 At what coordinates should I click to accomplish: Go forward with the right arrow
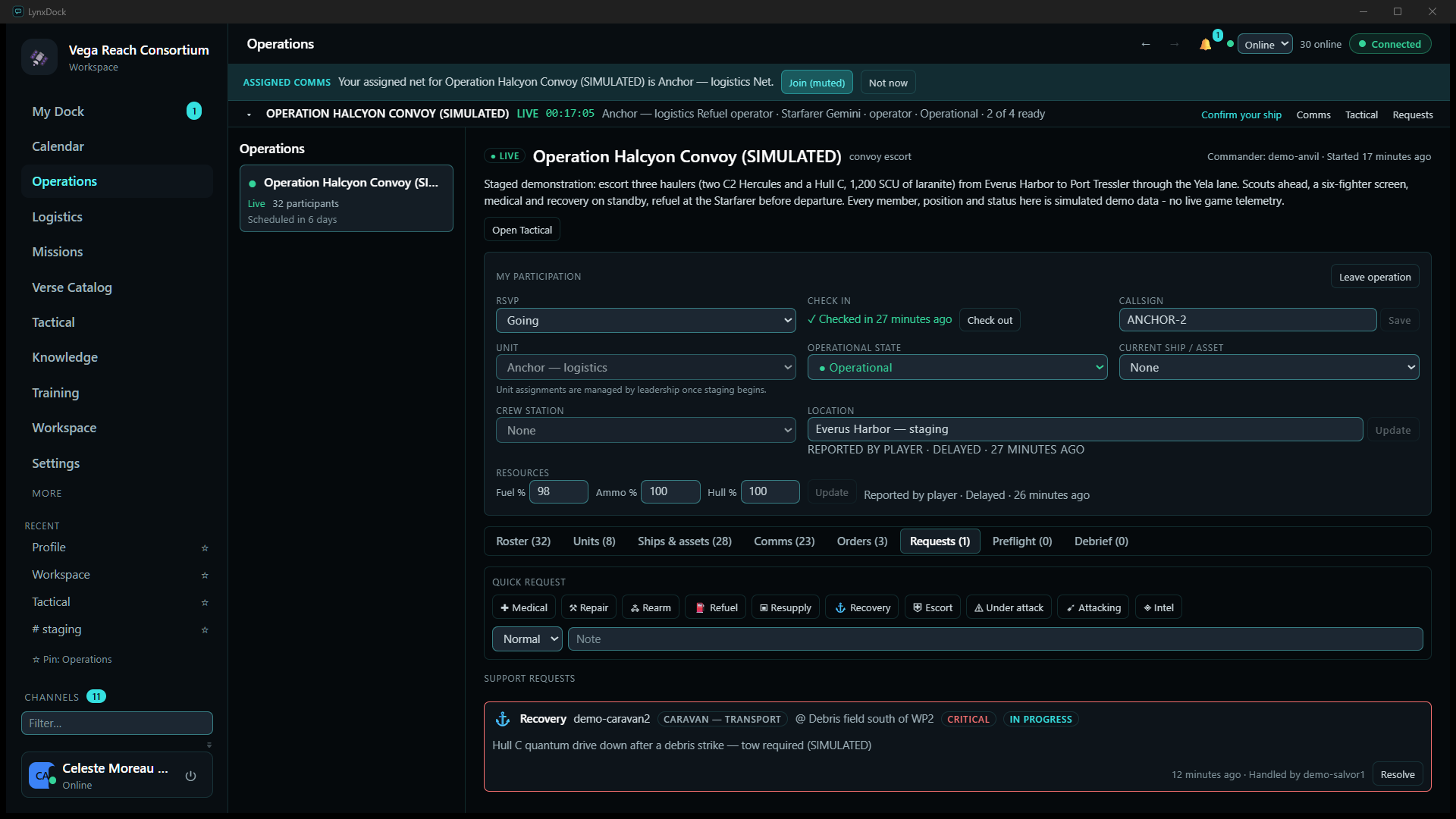tap(1174, 44)
